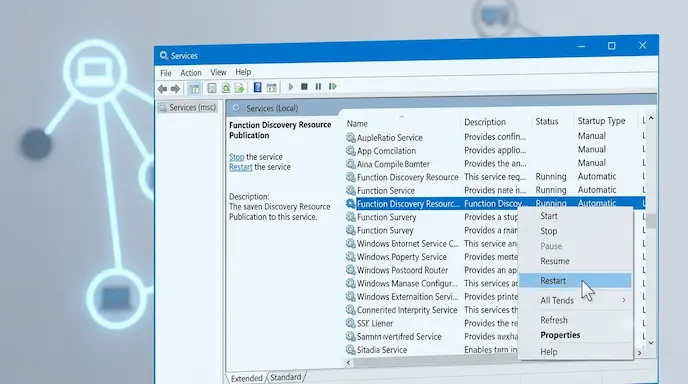Sort by the Status column header

[547, 121]
